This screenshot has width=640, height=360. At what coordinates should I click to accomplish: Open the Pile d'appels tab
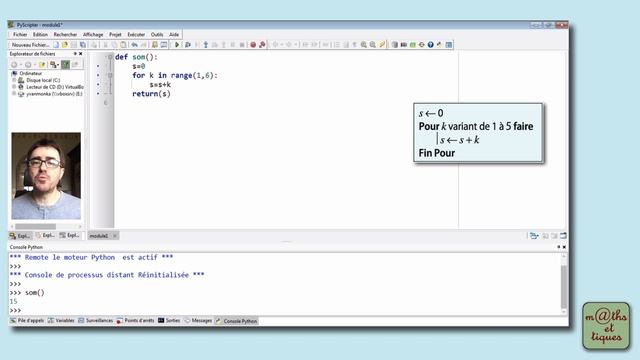[27, 321]
